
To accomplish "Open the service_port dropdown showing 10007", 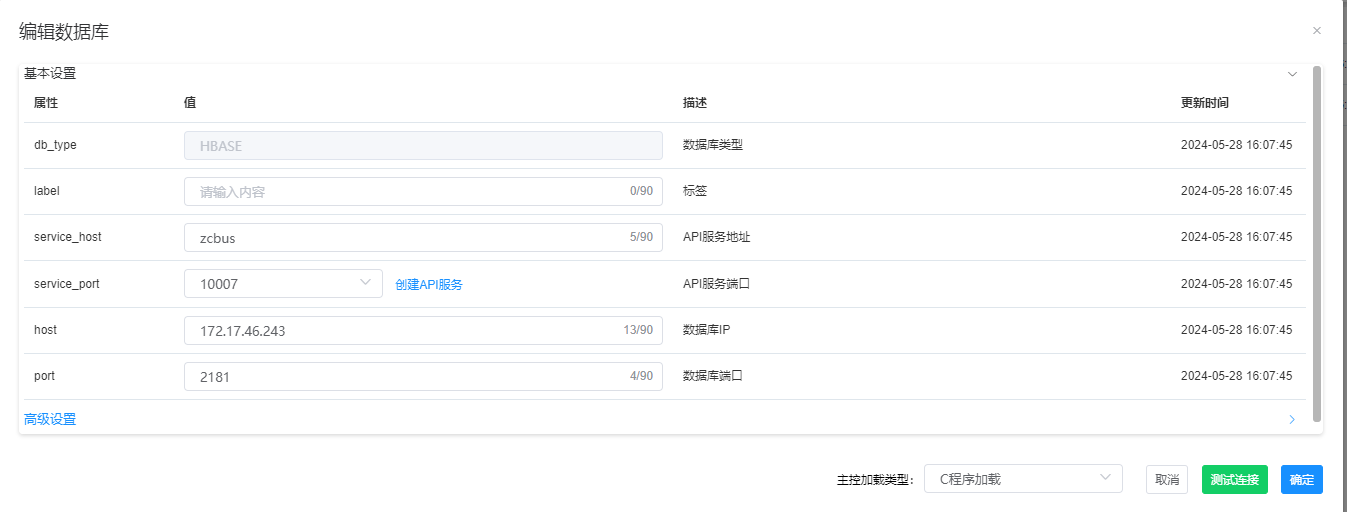I will [283, 284].
